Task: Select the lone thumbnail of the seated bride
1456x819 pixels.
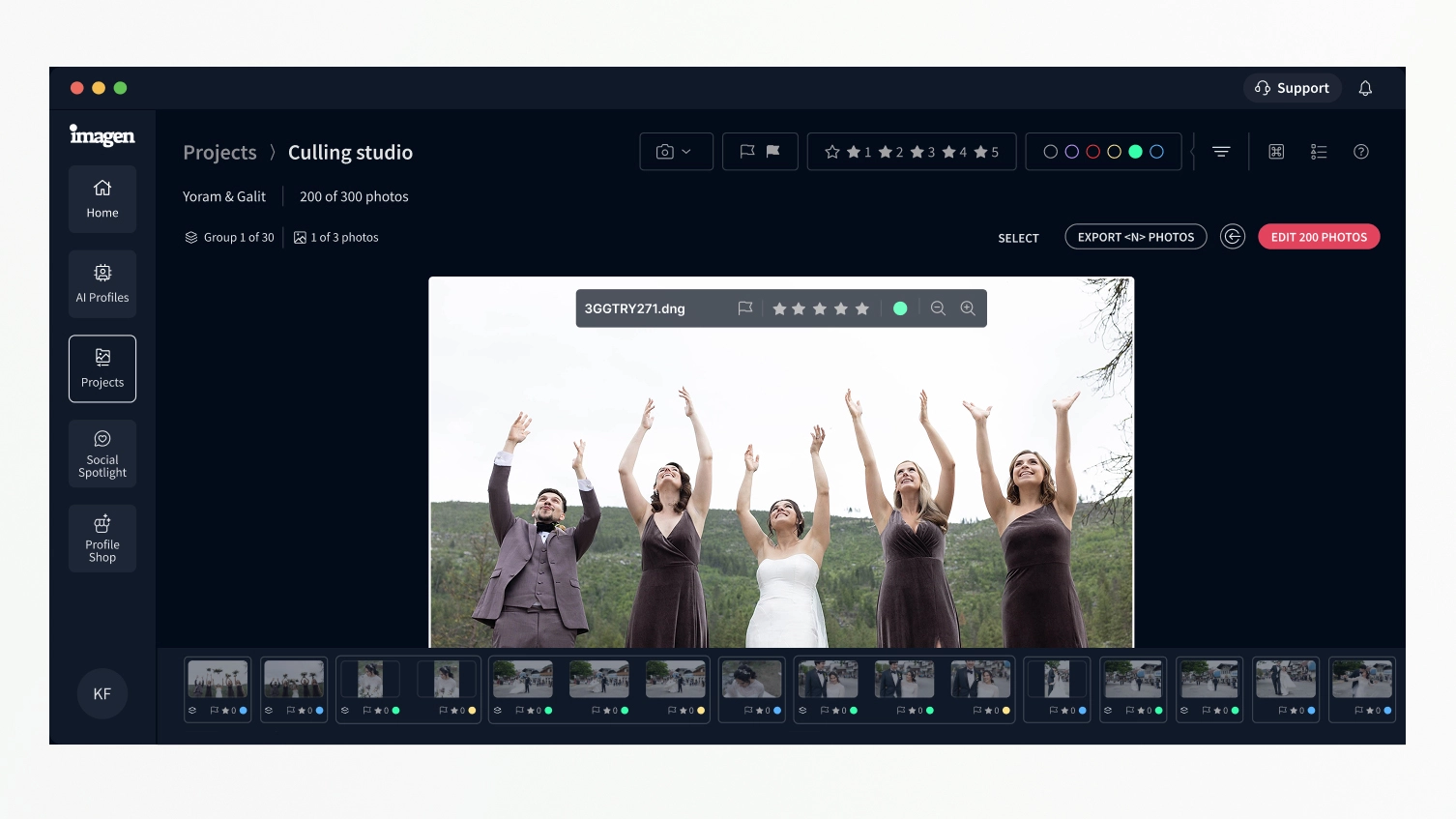Action: [752, 680]
